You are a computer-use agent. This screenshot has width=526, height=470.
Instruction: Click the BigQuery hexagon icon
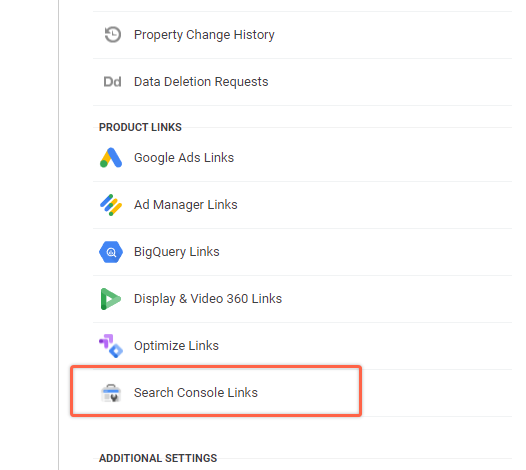point(111,252)
